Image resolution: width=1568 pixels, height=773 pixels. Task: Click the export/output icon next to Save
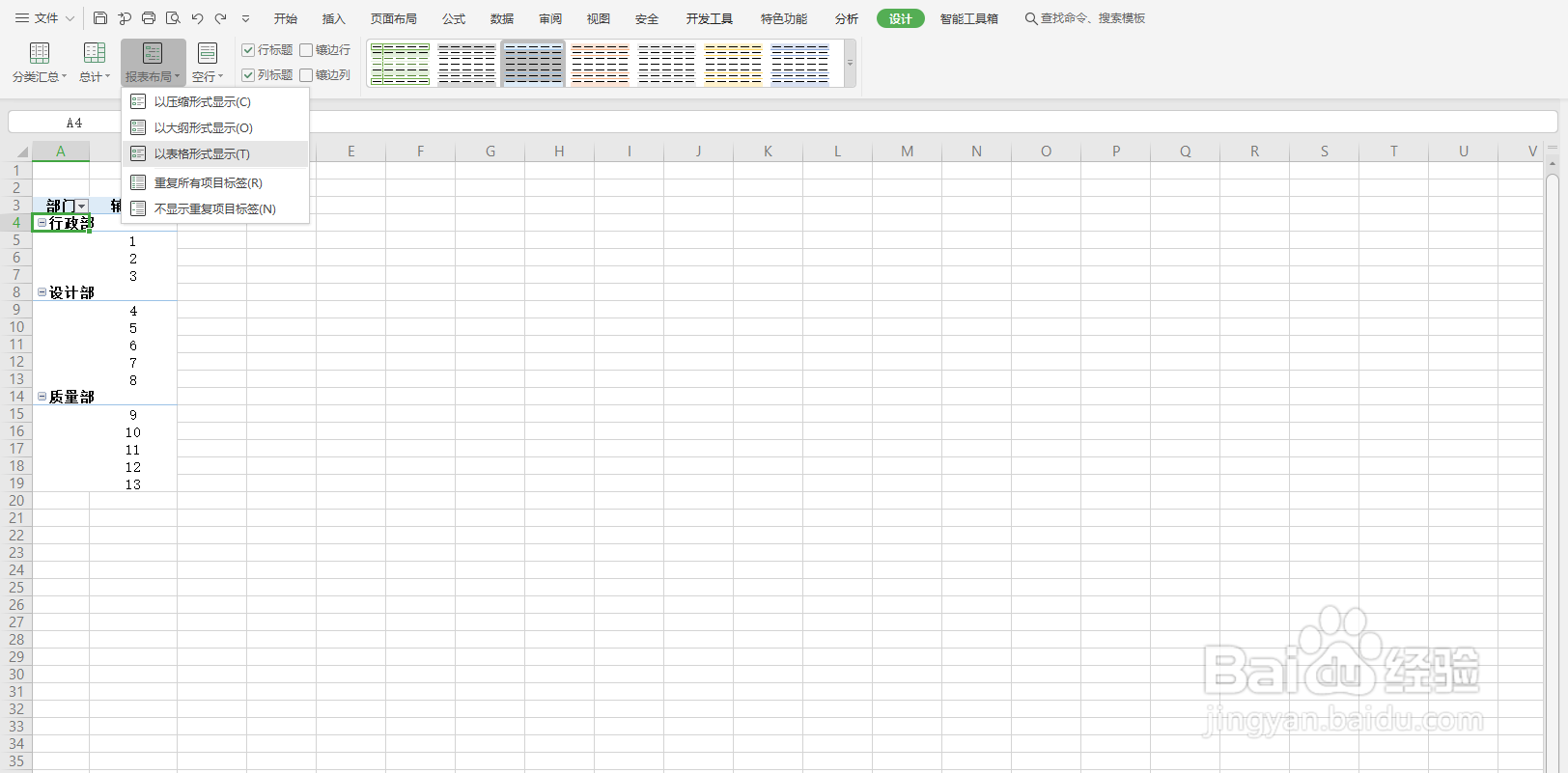[125, 18]
